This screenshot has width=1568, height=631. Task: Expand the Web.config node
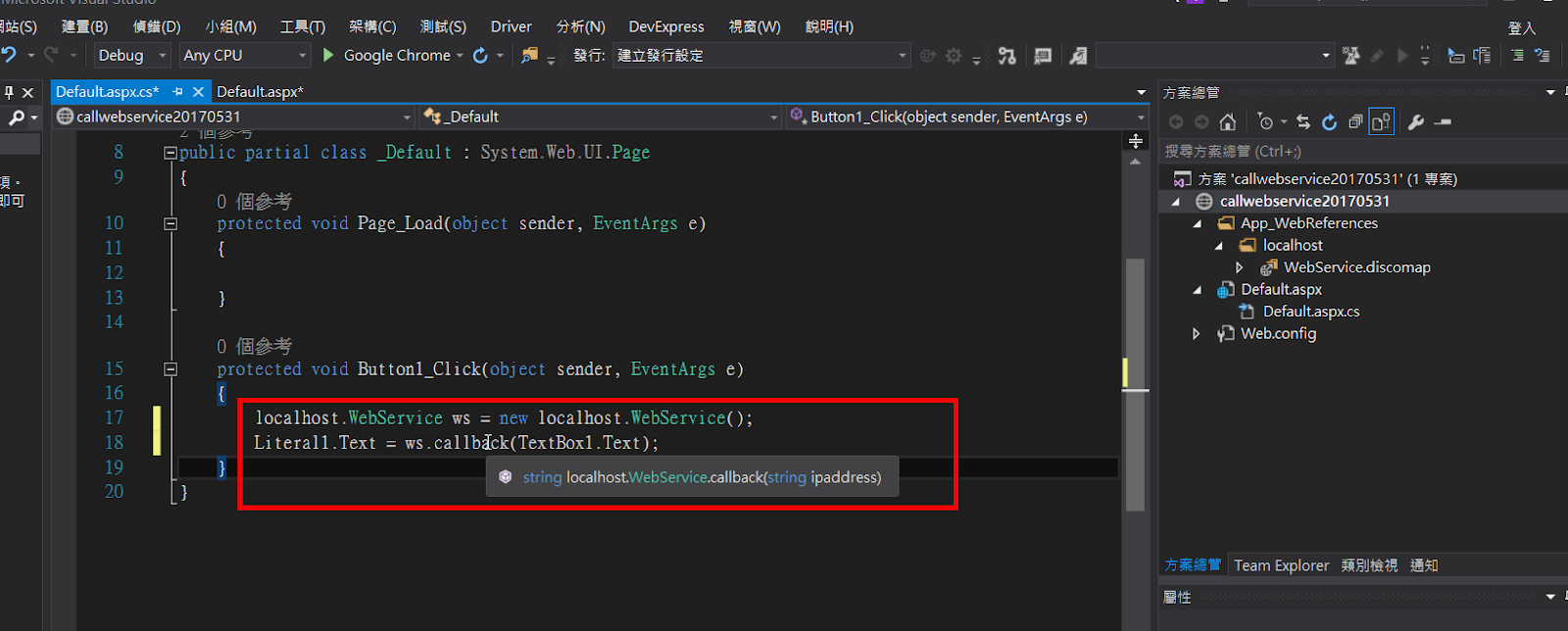(x=1197, y=334)
